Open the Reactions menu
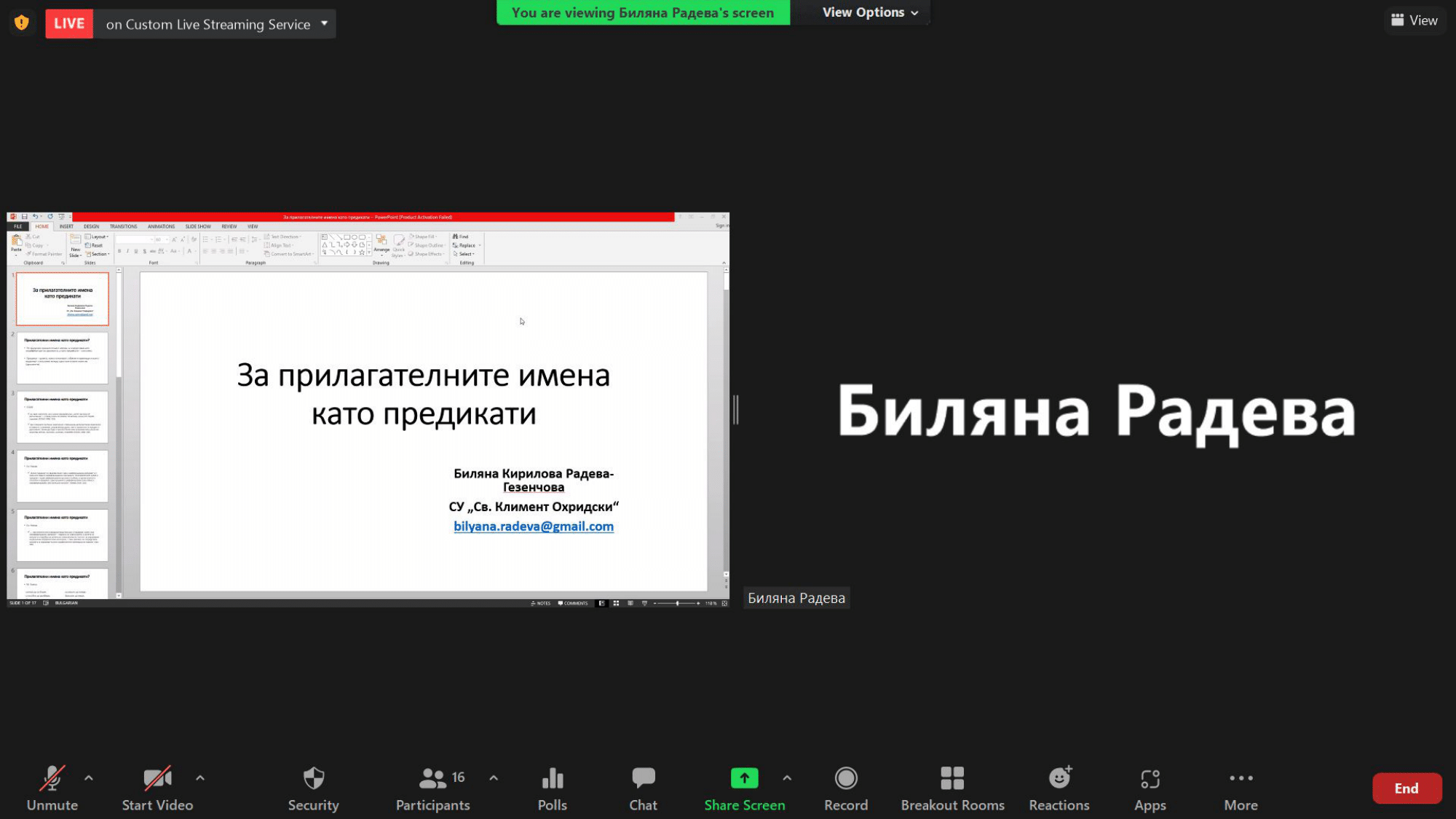The height and width of the screenshot is (819, 1456). 1059,788
